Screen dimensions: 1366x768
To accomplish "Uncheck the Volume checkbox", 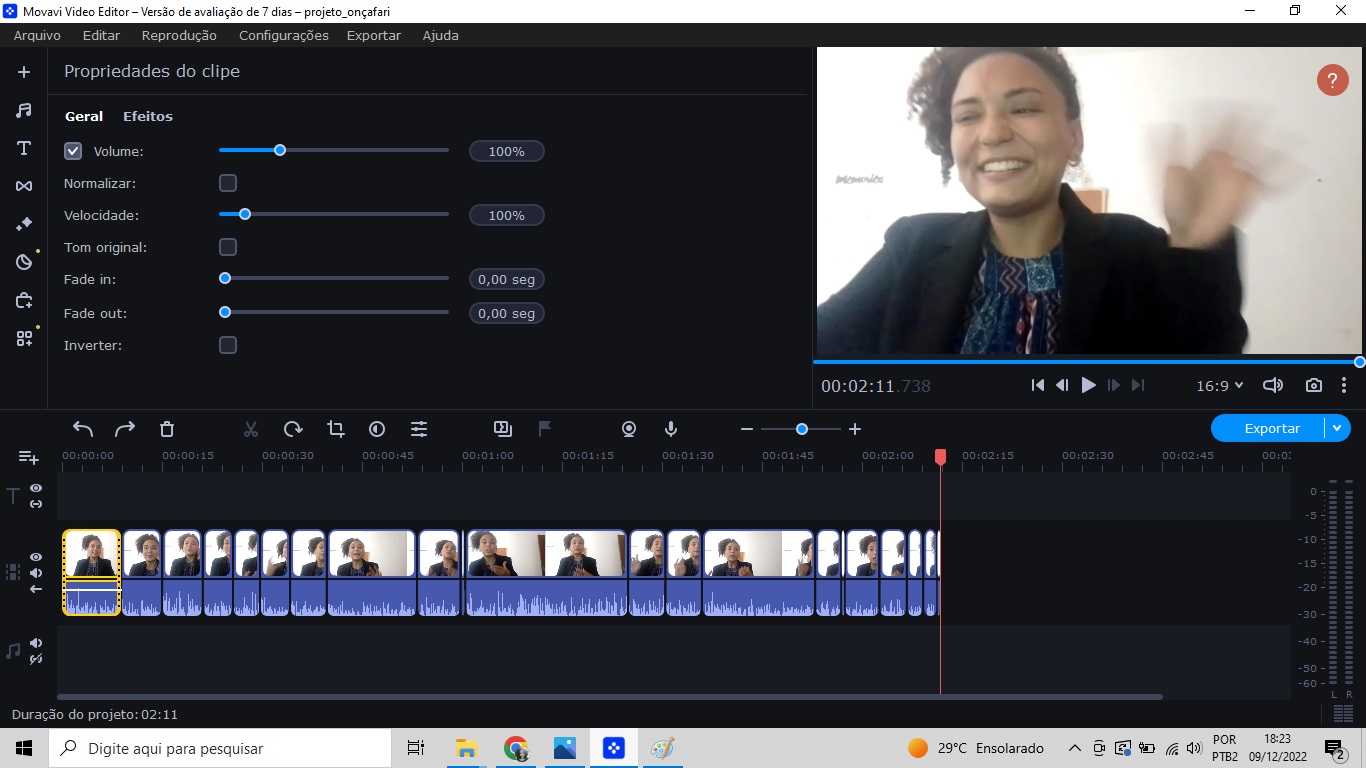I will 73,151.
